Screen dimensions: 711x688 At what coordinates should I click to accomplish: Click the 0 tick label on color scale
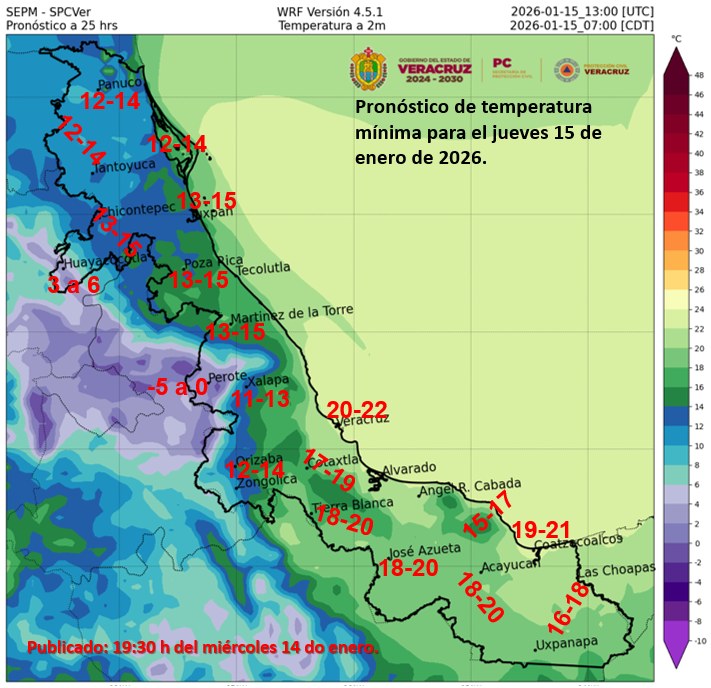697,543
